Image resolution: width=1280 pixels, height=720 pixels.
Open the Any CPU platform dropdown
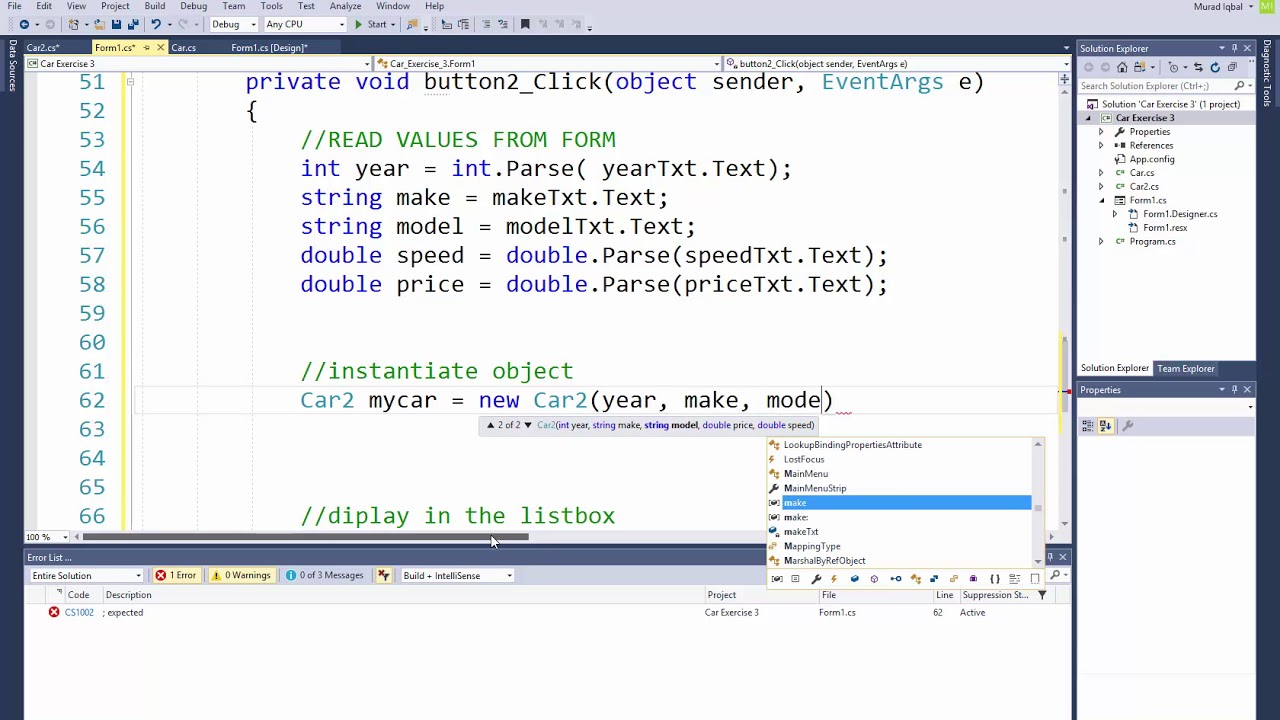(305, 24)
